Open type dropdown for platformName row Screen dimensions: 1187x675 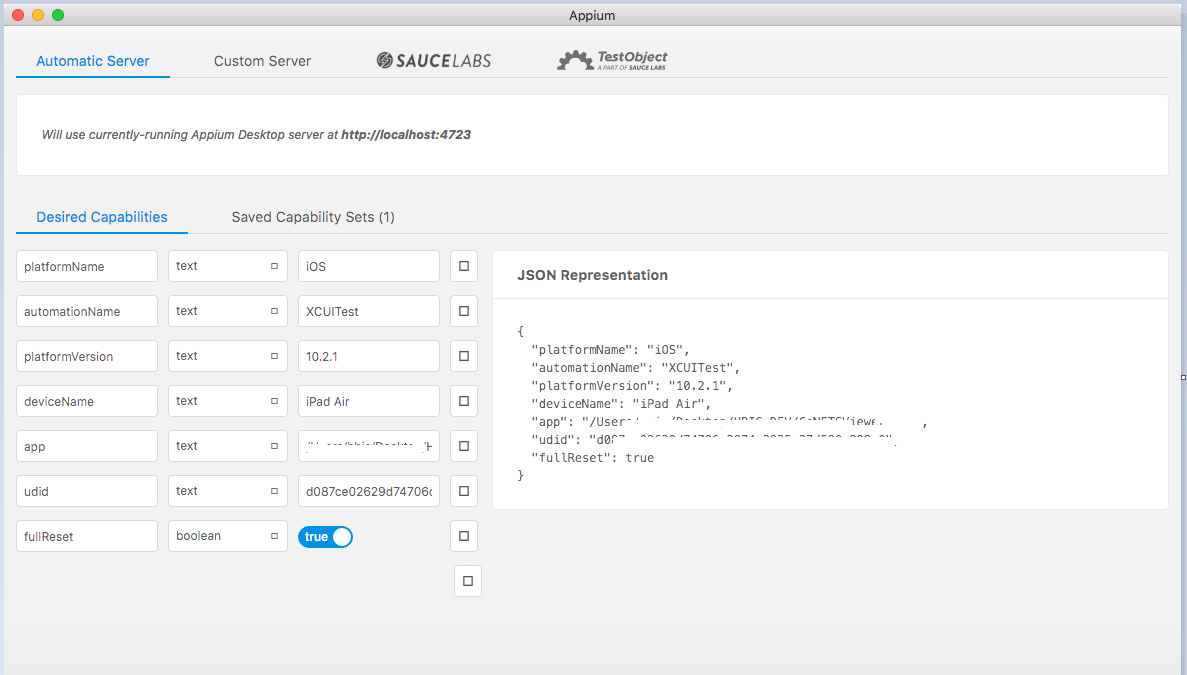click(x=228, y=266)
